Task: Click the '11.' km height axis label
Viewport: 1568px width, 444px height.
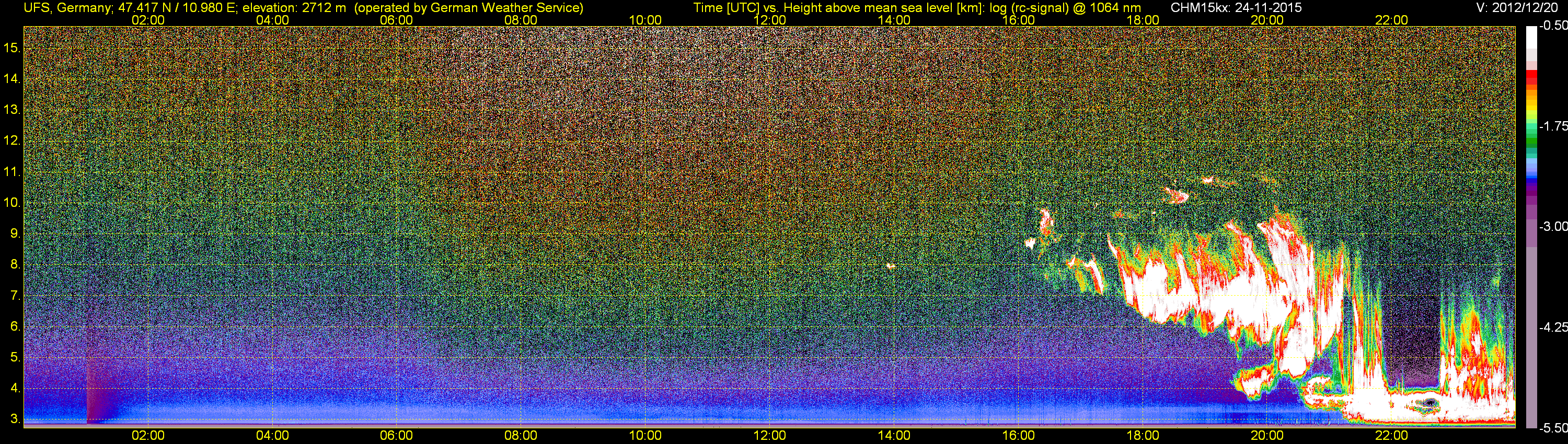Action: pyautogui.click(x=13, y=171)
